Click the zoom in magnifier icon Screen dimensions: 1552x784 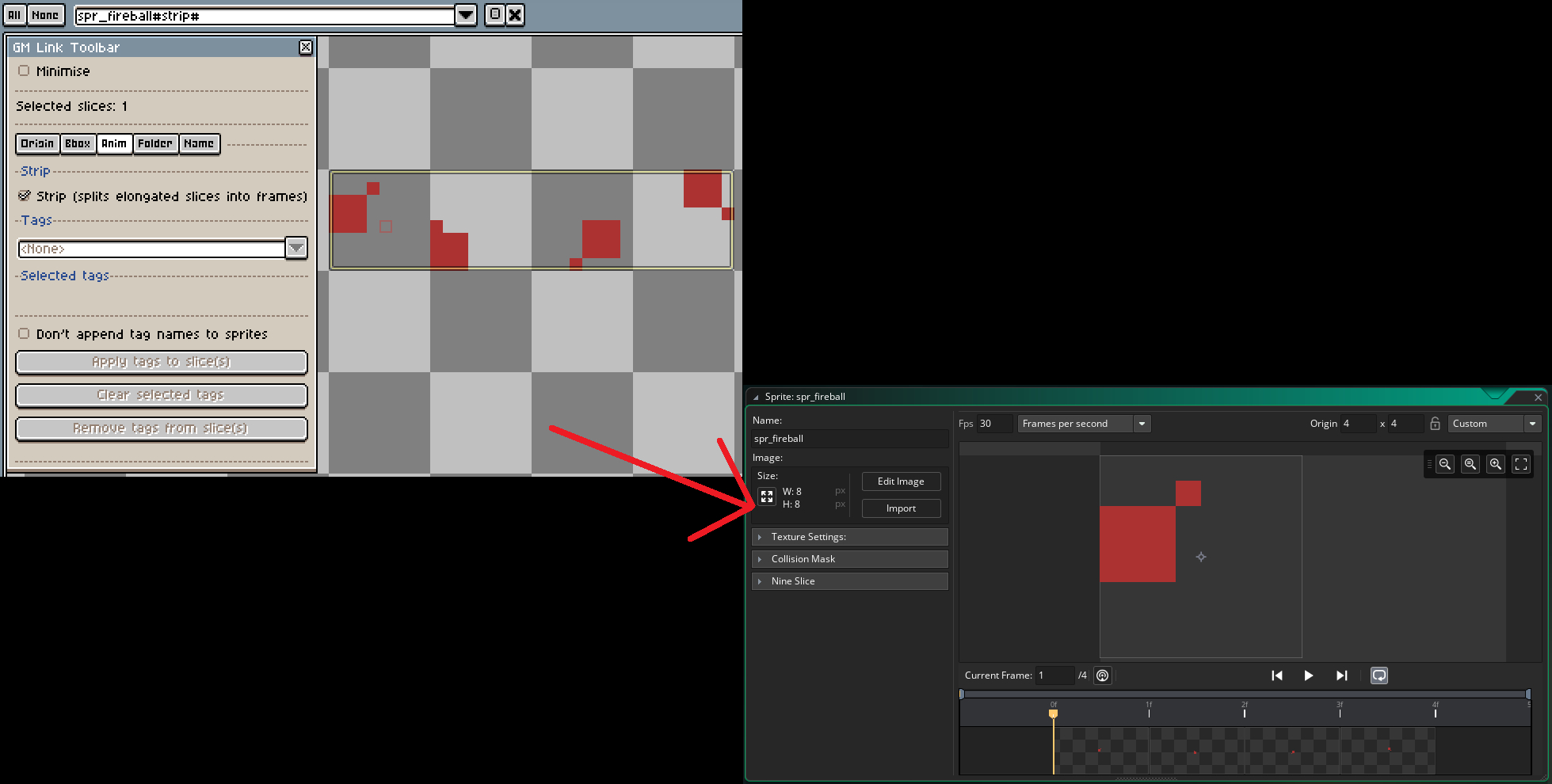[x=1495, y=464]
